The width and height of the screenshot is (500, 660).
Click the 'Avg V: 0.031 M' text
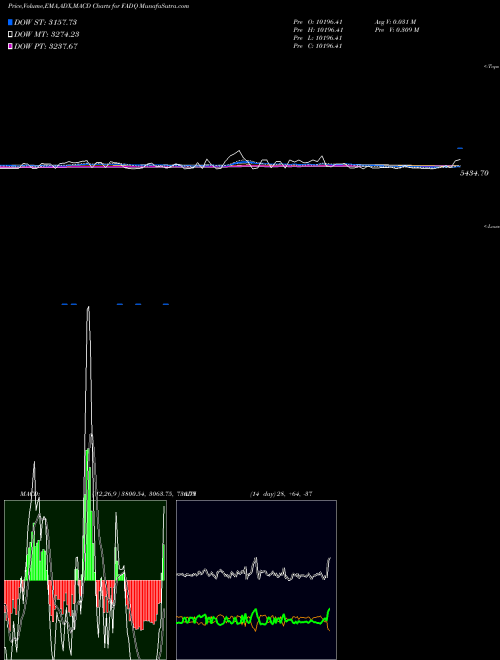[396, 22]
